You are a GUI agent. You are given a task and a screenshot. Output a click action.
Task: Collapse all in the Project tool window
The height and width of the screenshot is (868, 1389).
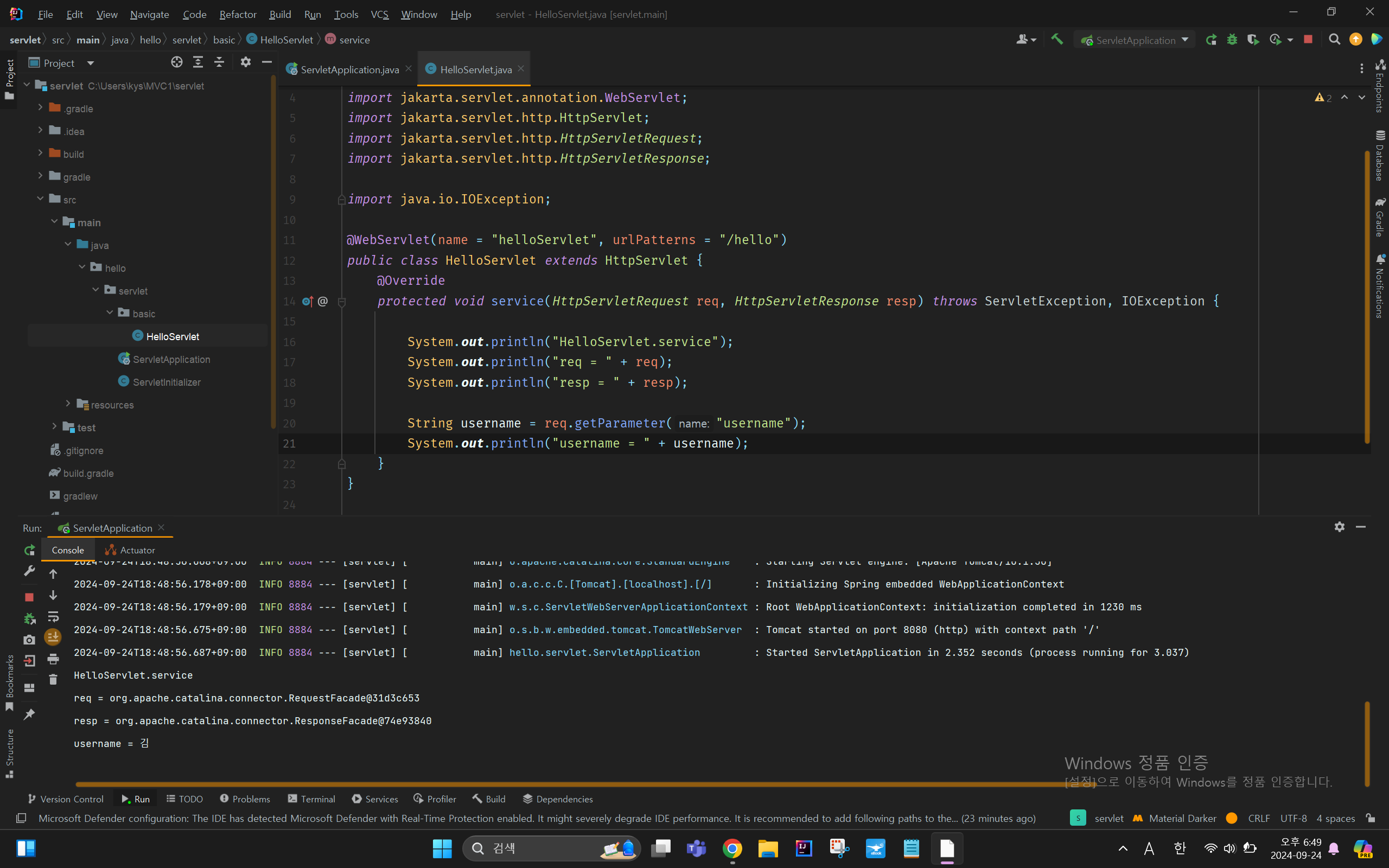219,62
